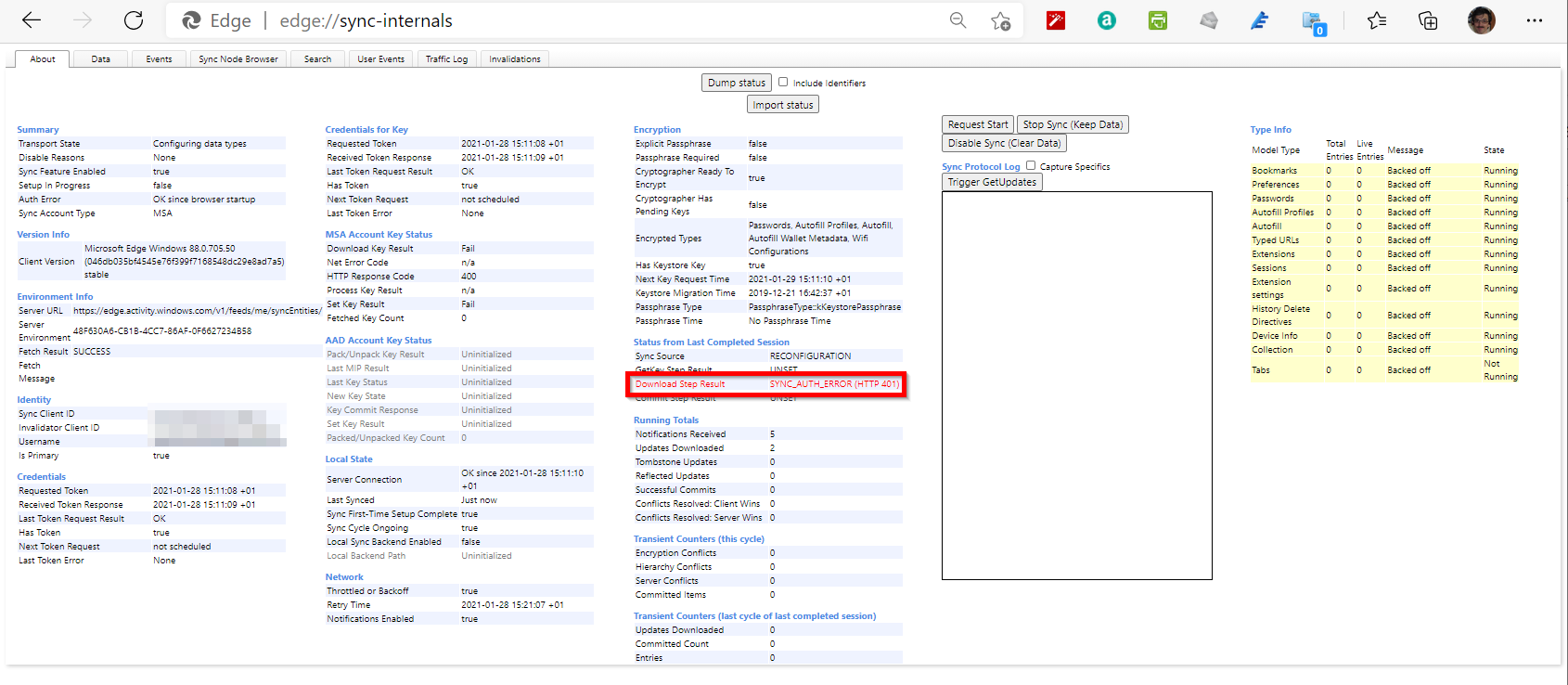Open the Search tab

click(x=317, y=59)
